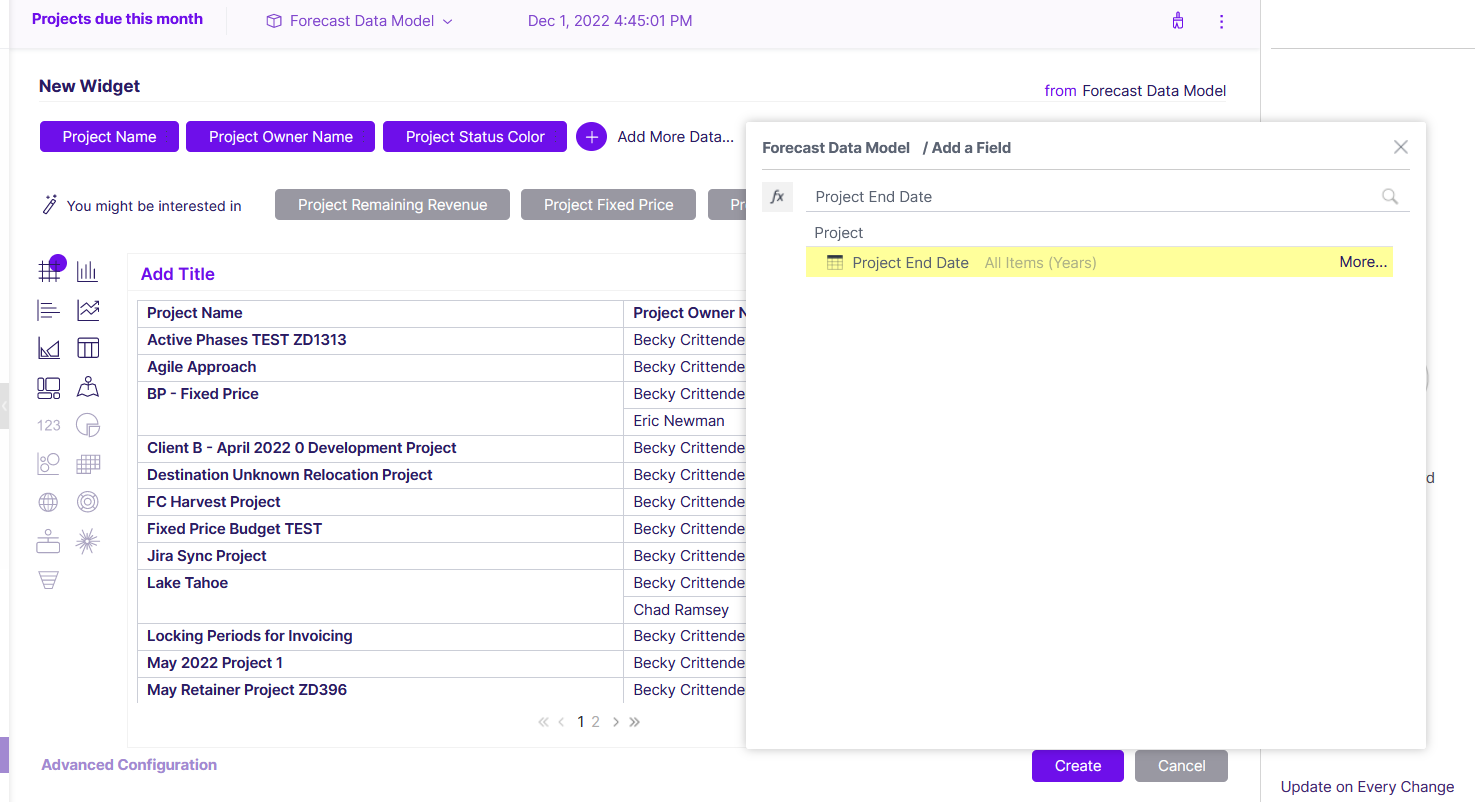Add suggested Project Remaining Revenue field

click(x=392, y=205)
